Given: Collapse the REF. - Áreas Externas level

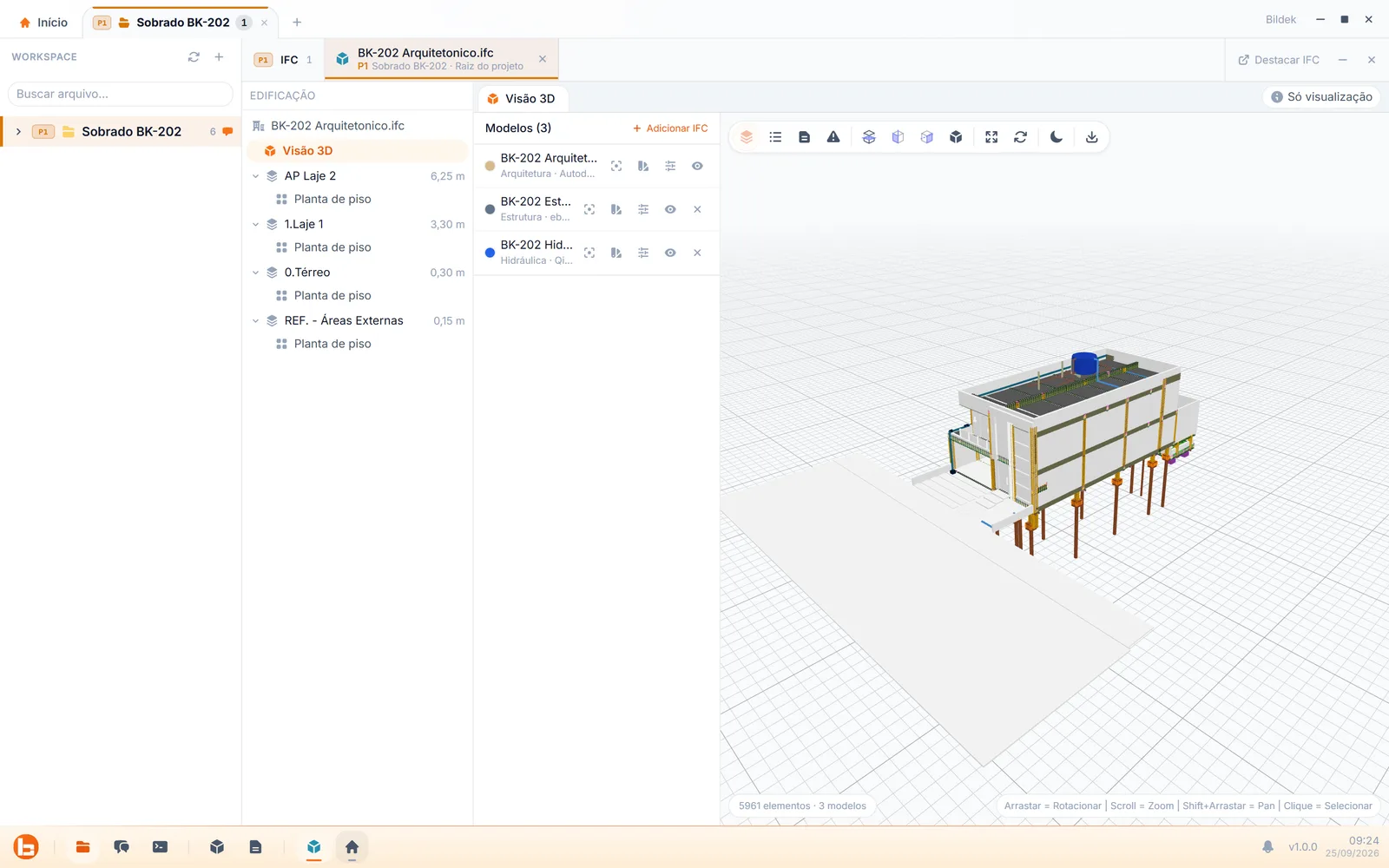Looking at the screenshot, I should pos(255,320).
